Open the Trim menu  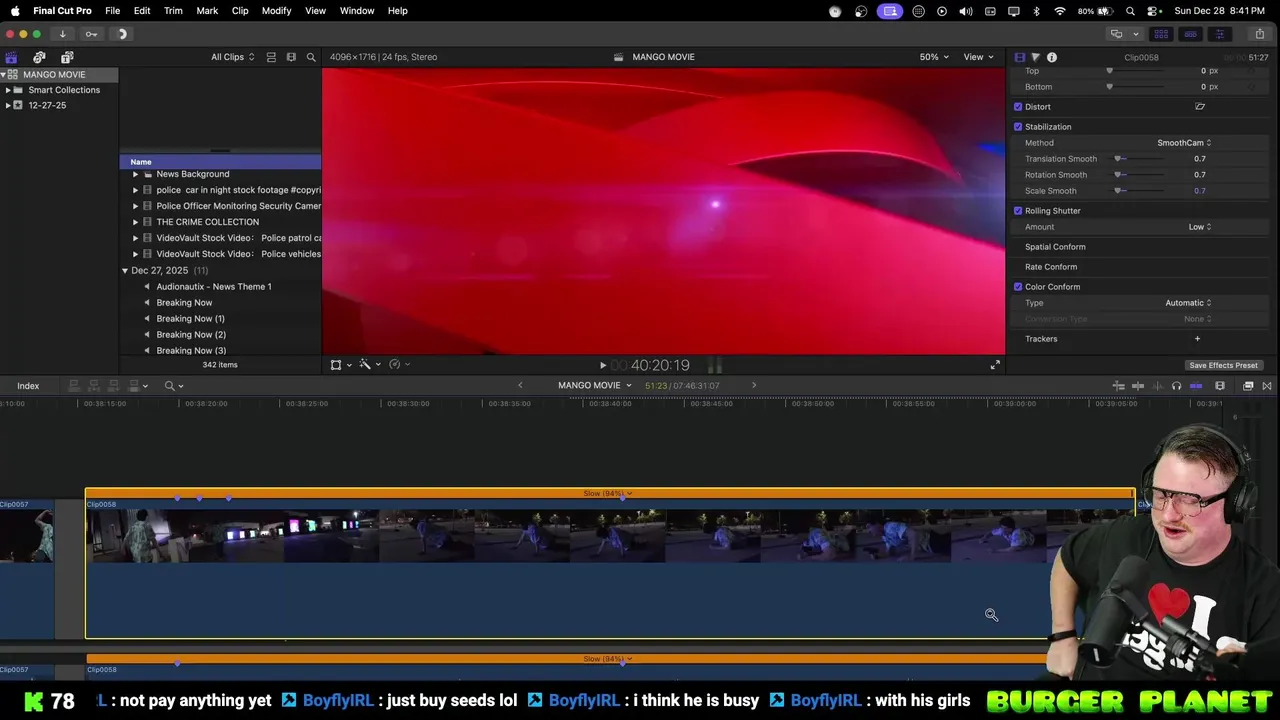point(173,11)
